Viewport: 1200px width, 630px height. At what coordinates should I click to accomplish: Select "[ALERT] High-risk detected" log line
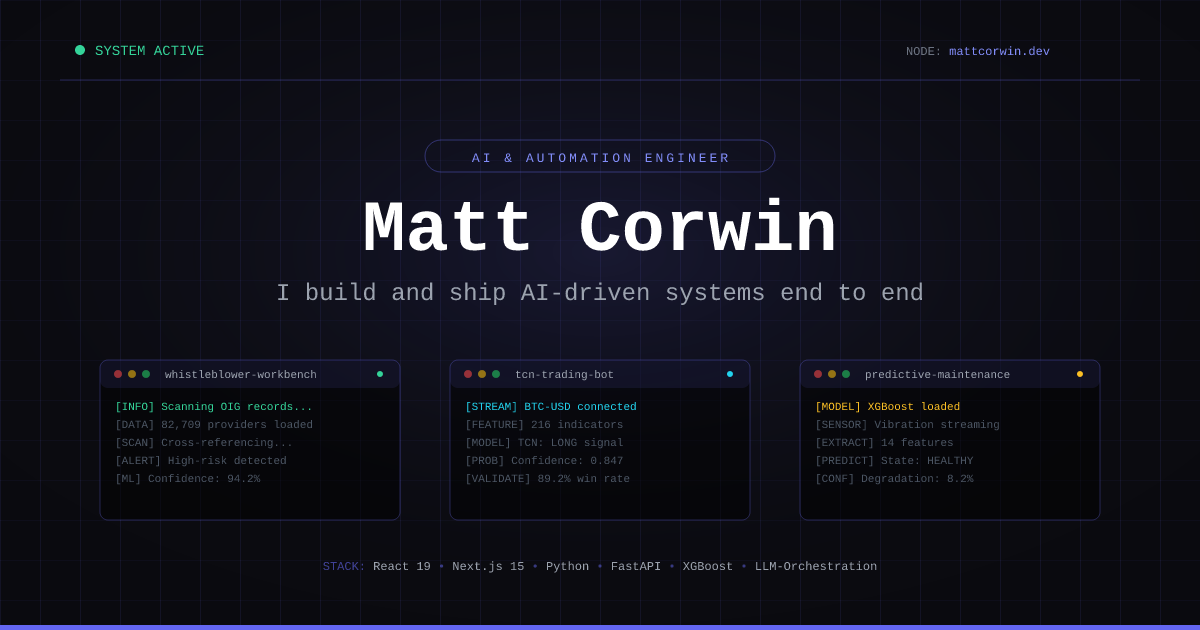[x=201, y=461]
